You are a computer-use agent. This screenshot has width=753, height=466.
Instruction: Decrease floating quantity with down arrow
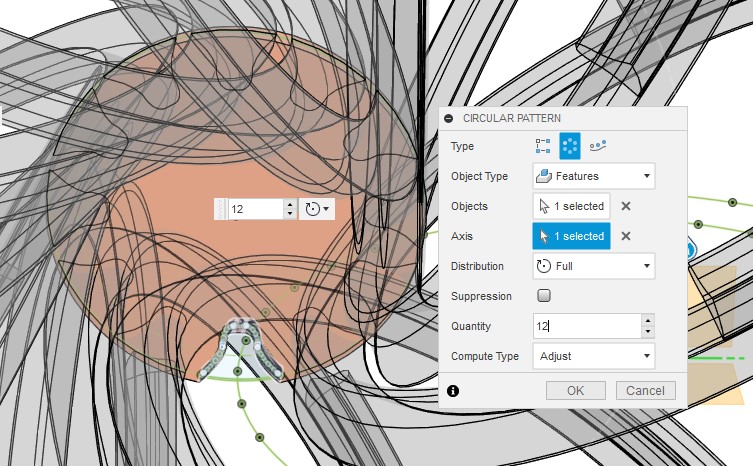[290, 214]
